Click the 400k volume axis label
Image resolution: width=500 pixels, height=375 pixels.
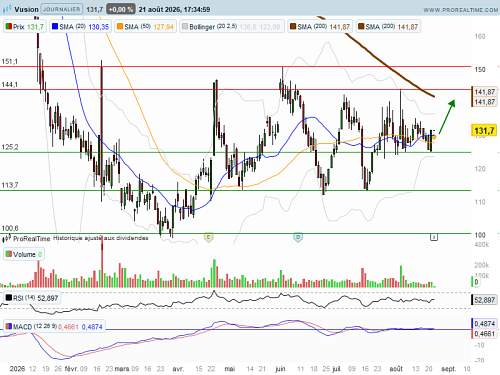(482, 245)
